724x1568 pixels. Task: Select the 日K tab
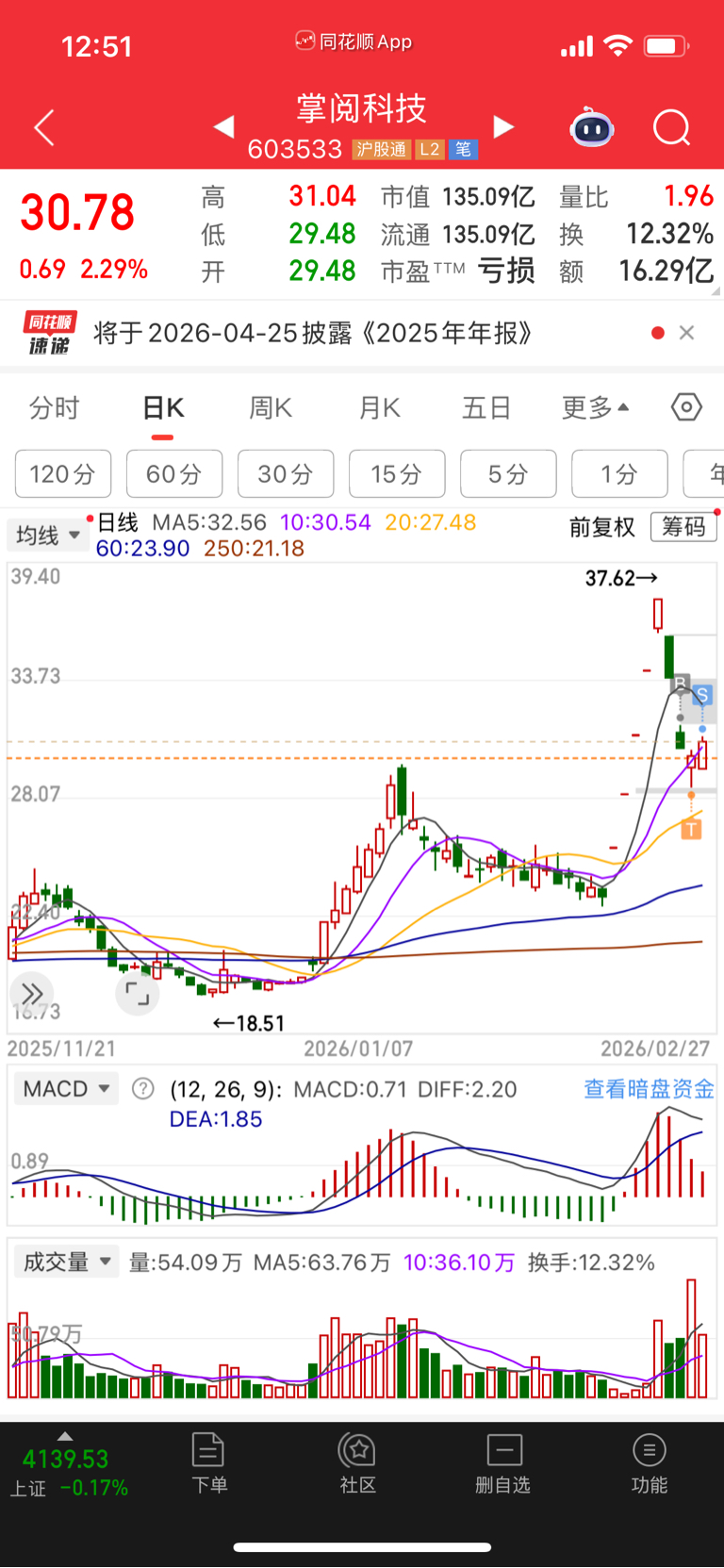click(163, 408)
